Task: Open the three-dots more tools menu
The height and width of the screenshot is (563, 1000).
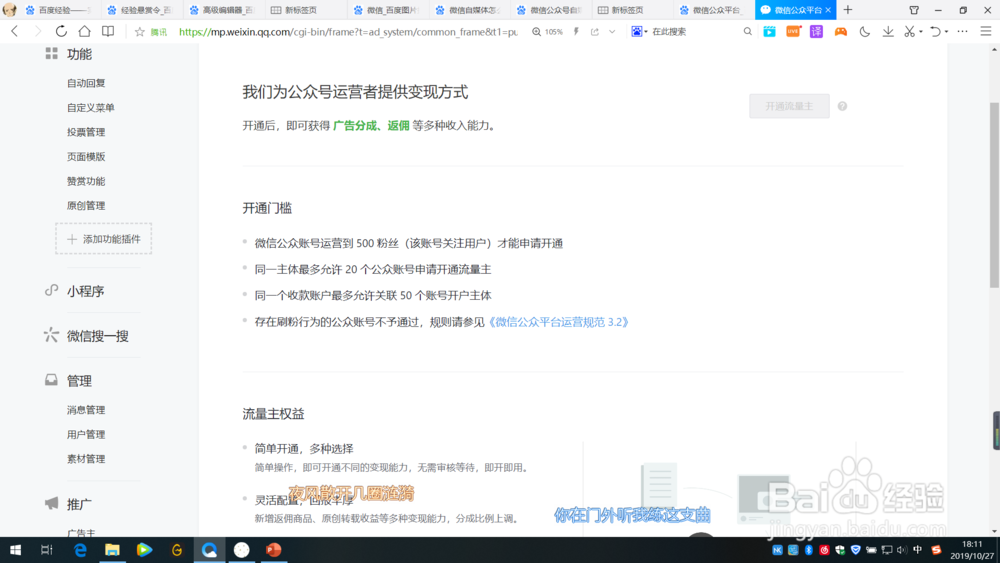Action: point(962,31)
